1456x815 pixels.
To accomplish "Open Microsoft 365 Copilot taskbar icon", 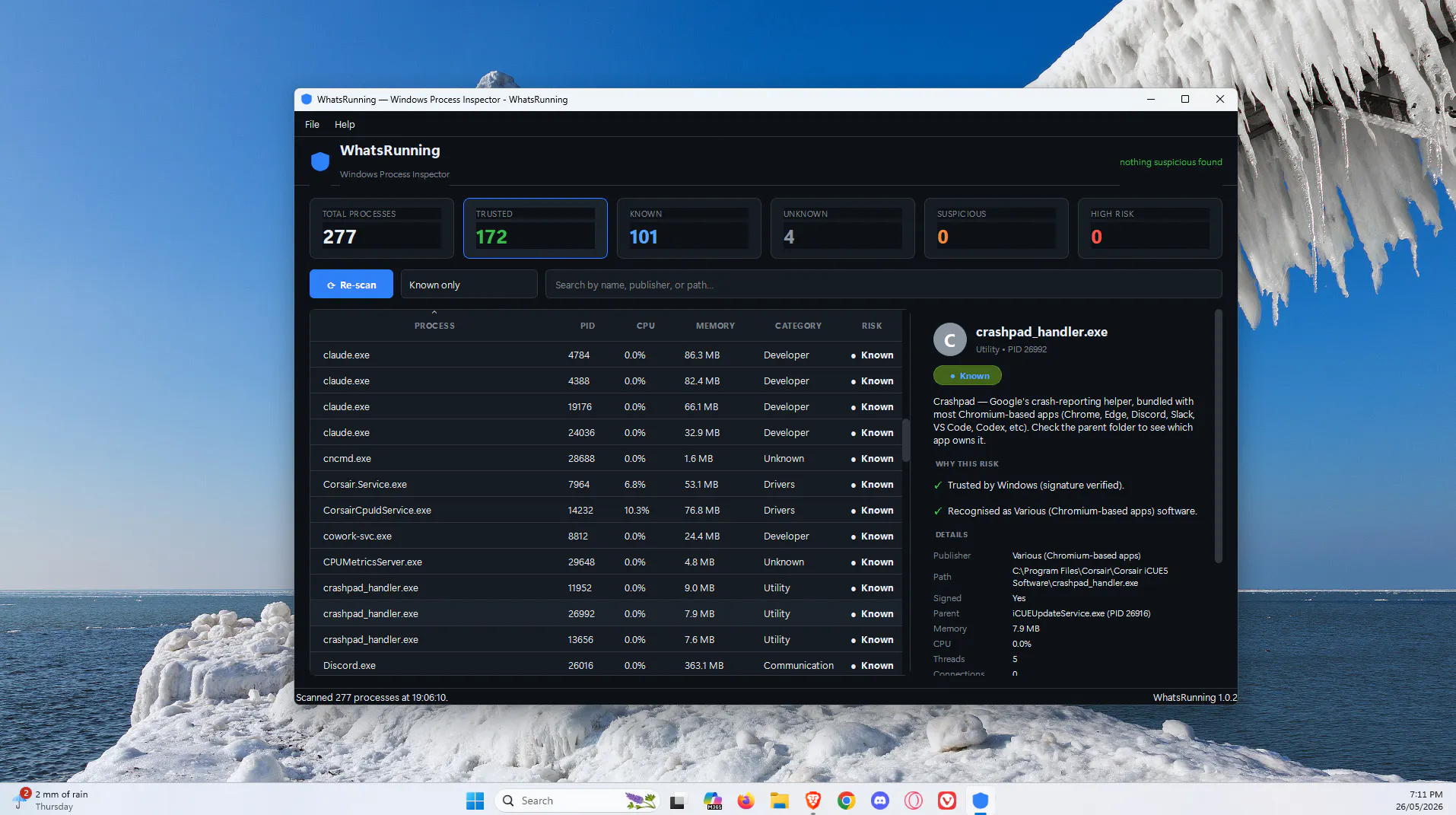I will (712, 801).
